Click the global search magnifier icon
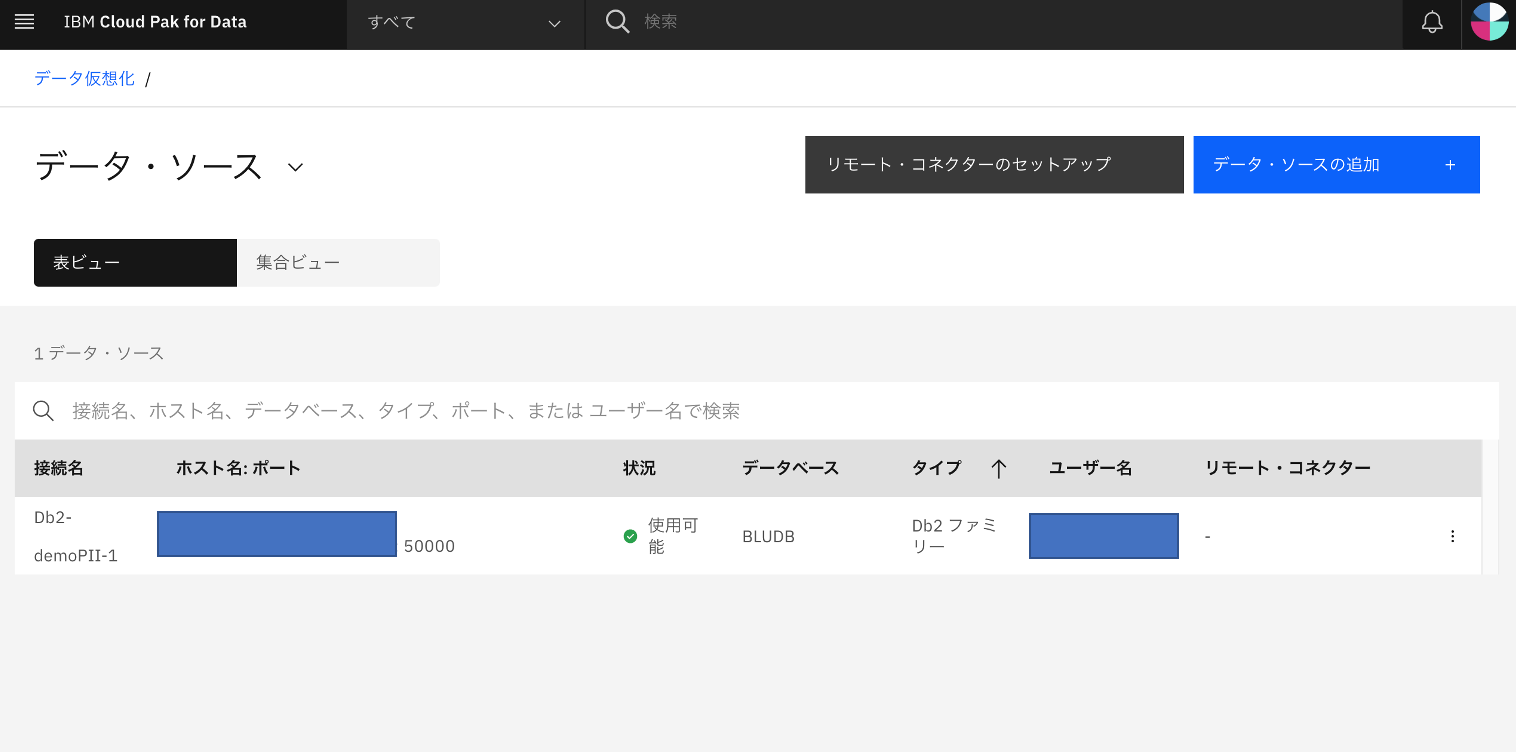 tap(617, 21)
